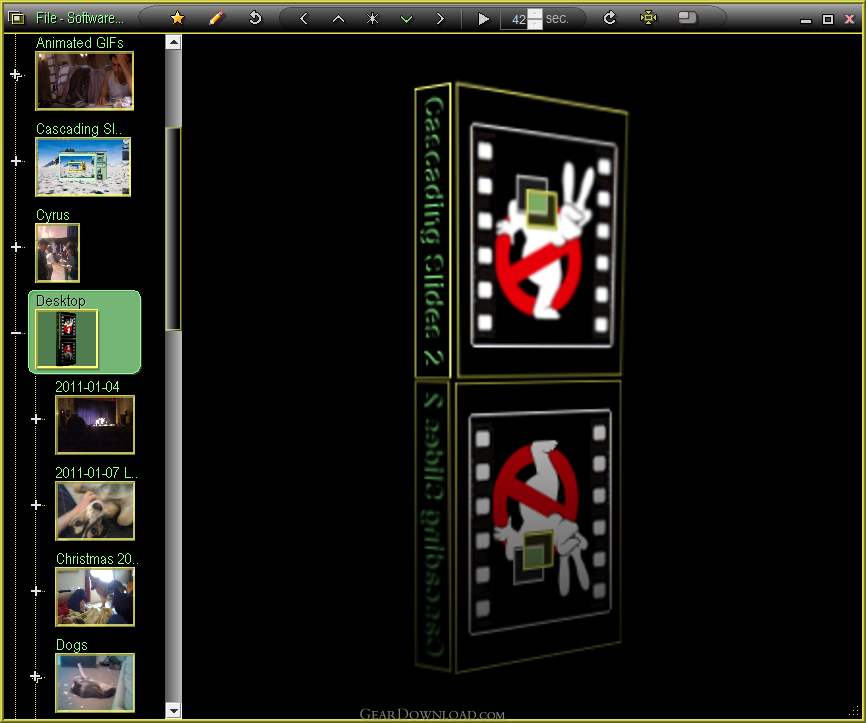Image resolution: width=866 pixels, height=723 pixels.
Task: Decrease slideshow seconds with down stepper
Action: (x=535, y=24)
